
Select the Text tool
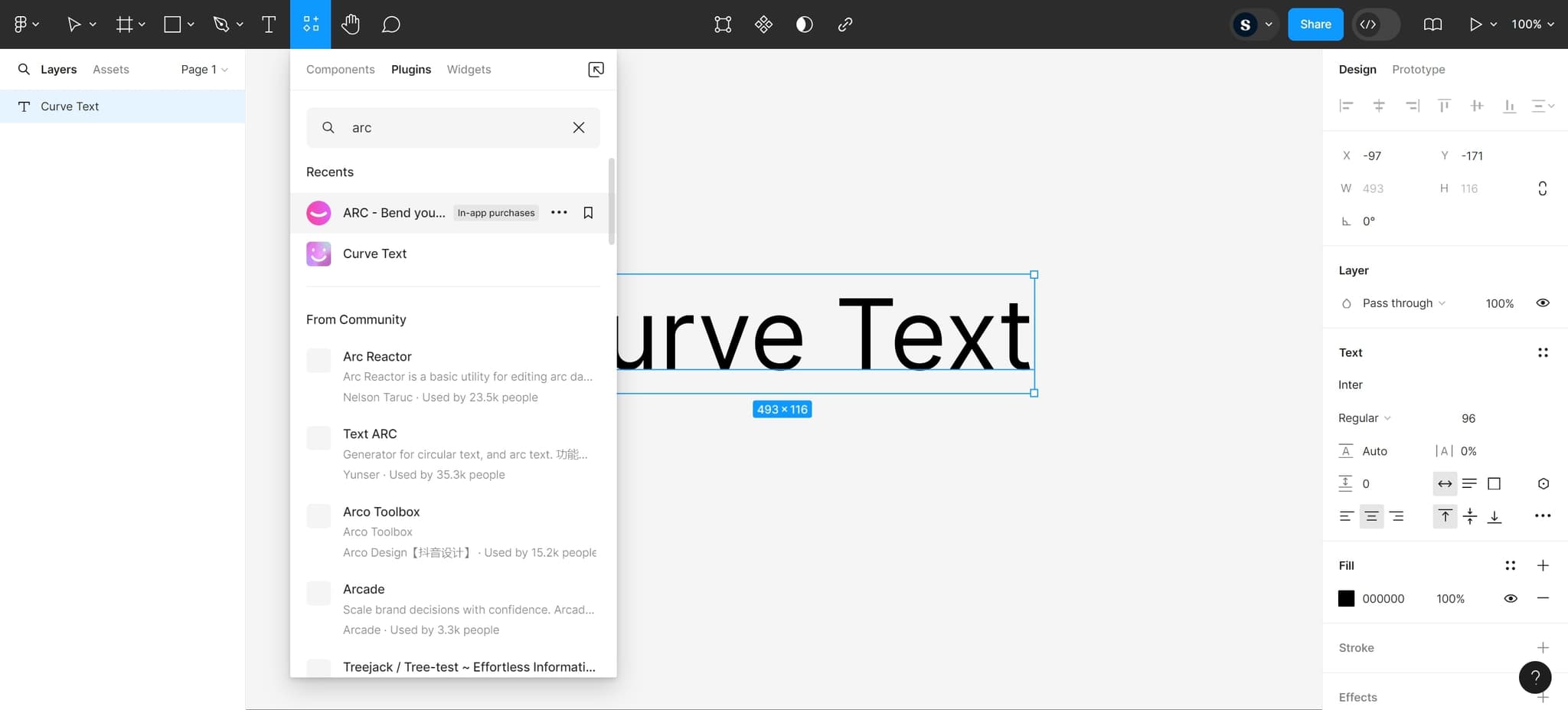coord(269,24)
